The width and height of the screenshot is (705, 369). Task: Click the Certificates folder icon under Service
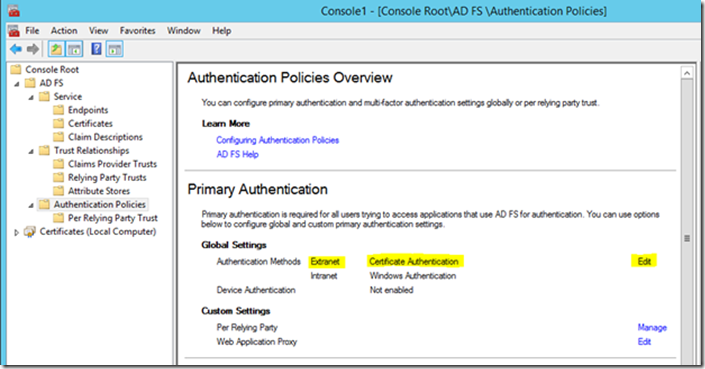pyautogui.click(x=58, y=124)
